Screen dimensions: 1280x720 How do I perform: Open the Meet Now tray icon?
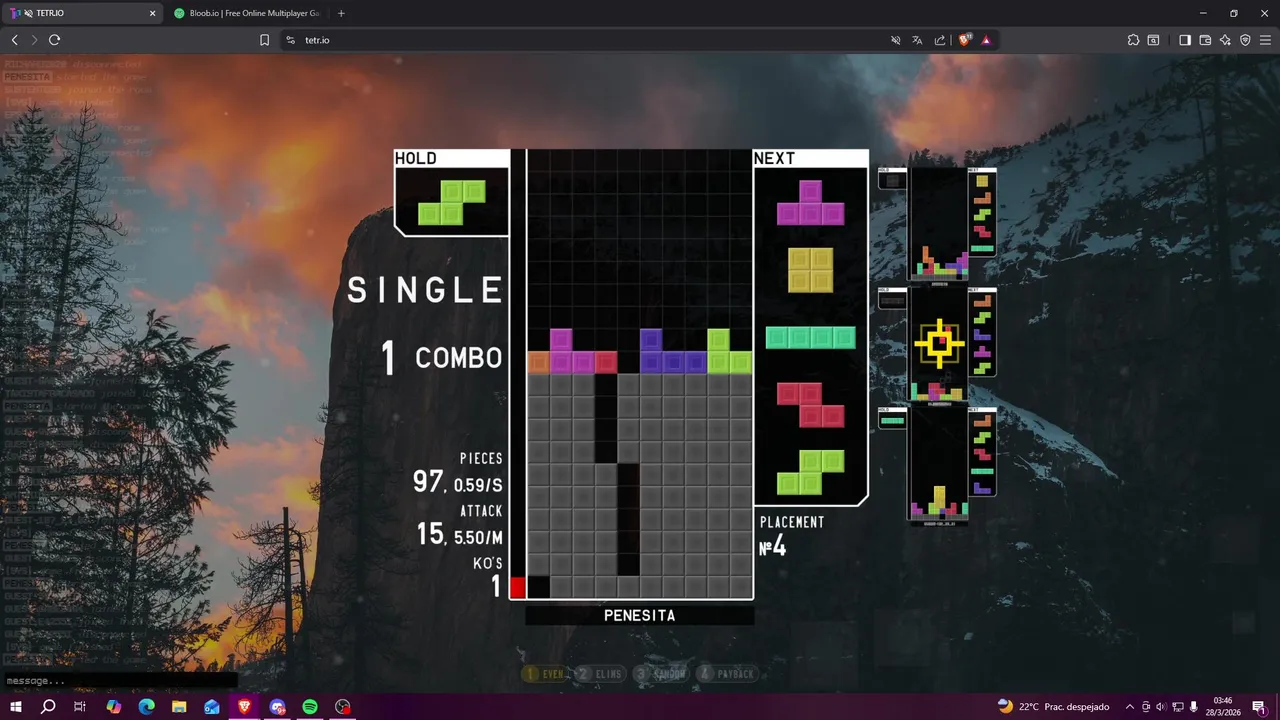(1146, 707)
